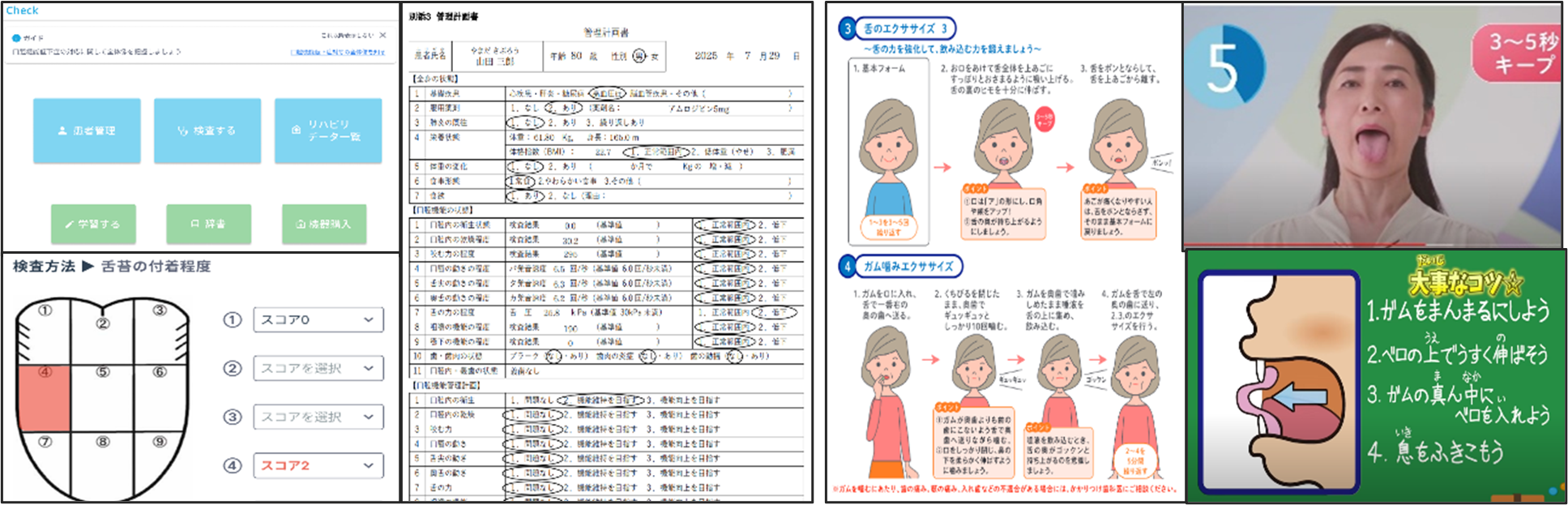Select tongue zone ⑥ on the diagram

[160, 398]
